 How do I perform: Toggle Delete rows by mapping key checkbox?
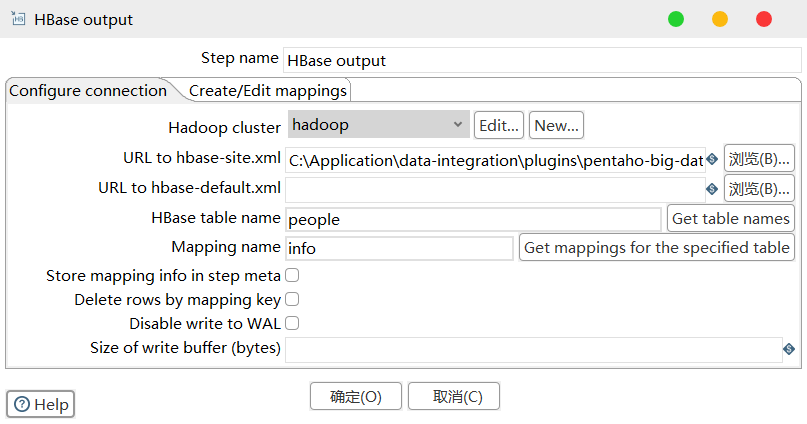[293, 299]
